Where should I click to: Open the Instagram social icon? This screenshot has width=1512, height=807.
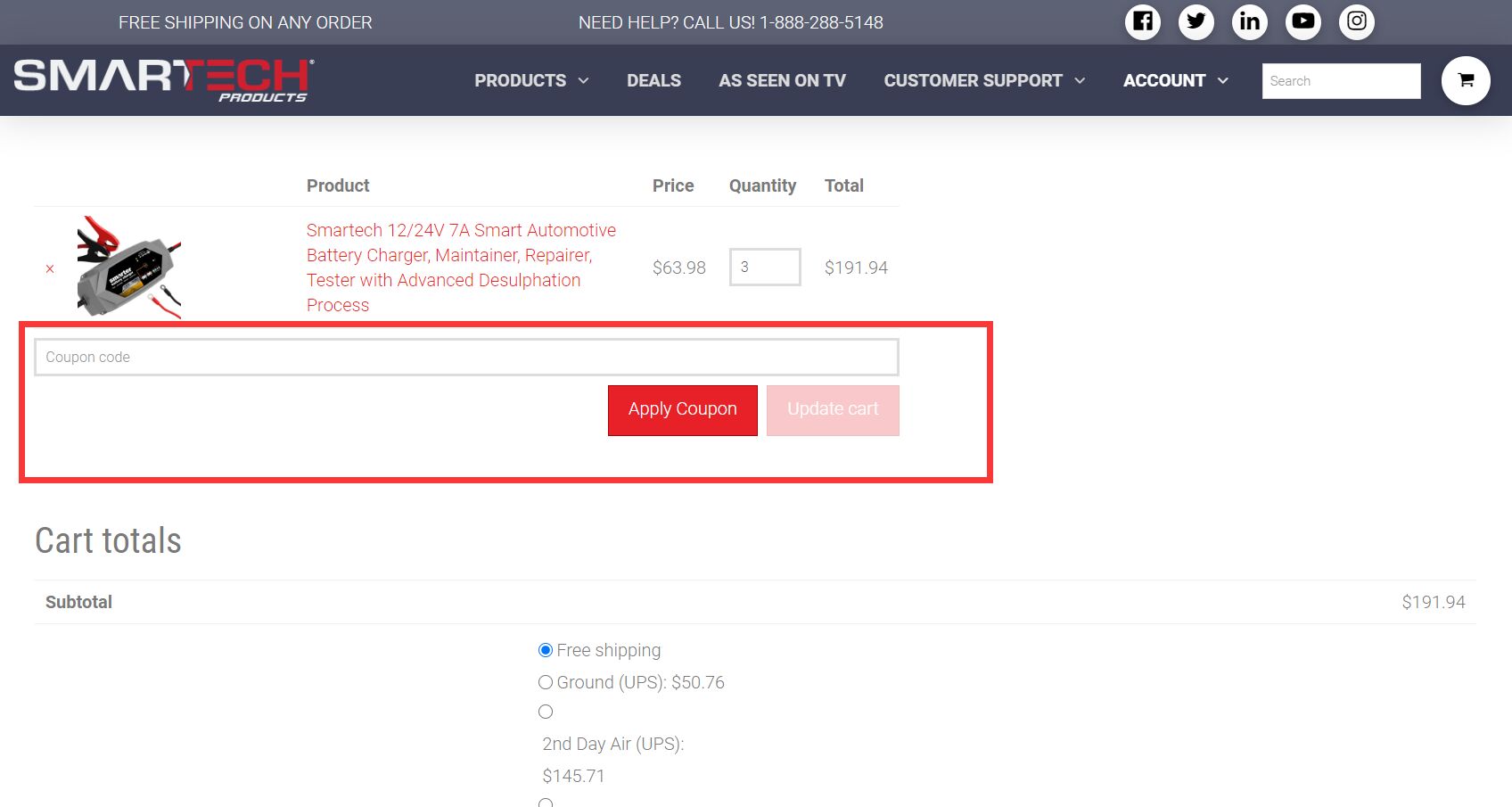coord(1356,21)
